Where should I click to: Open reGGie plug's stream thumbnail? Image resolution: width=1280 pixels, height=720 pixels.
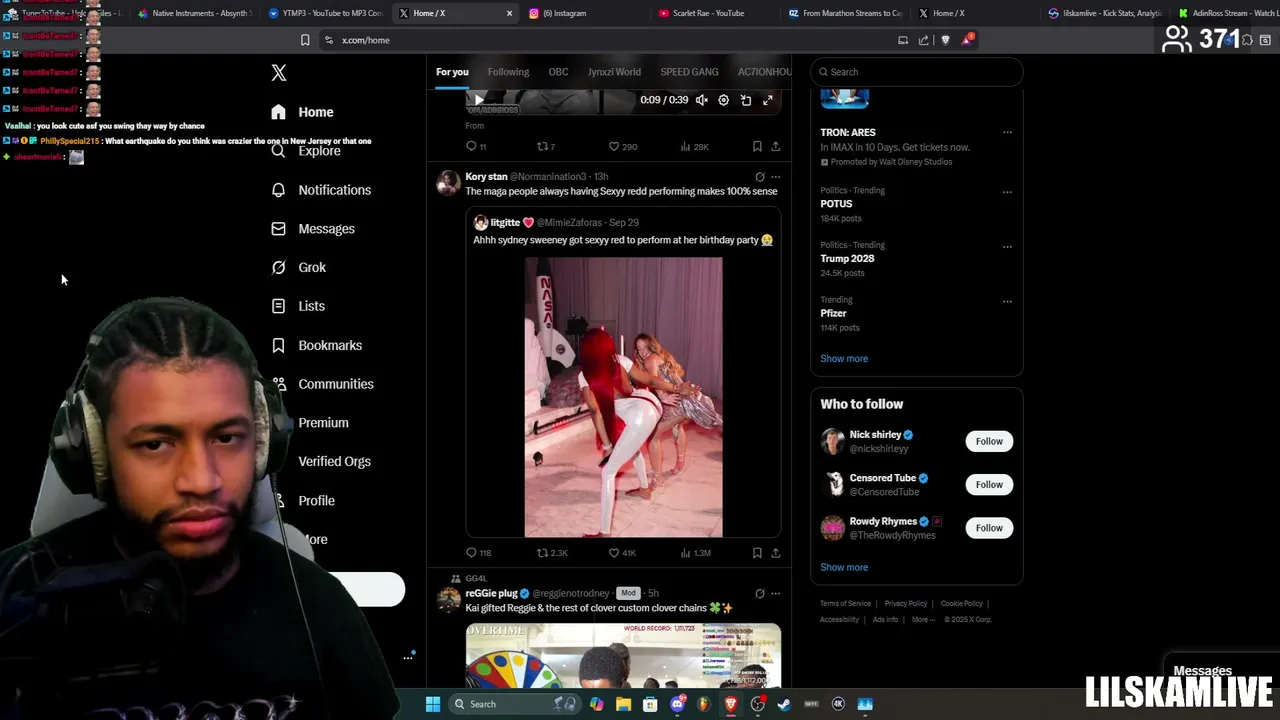(x=623, y=655)
